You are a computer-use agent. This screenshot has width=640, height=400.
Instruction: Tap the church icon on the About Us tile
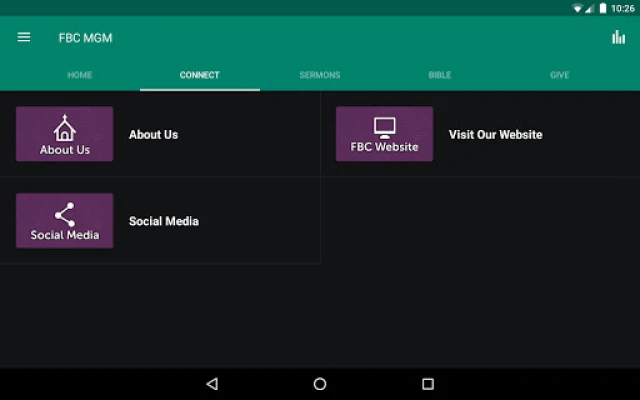coord(64,127)
